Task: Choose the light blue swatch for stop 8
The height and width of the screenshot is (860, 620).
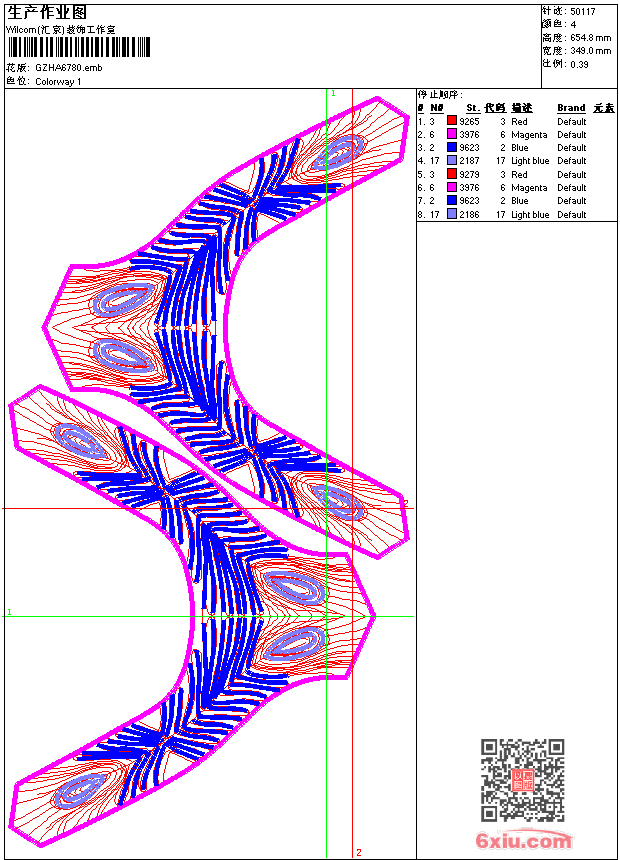Action: 452,214
